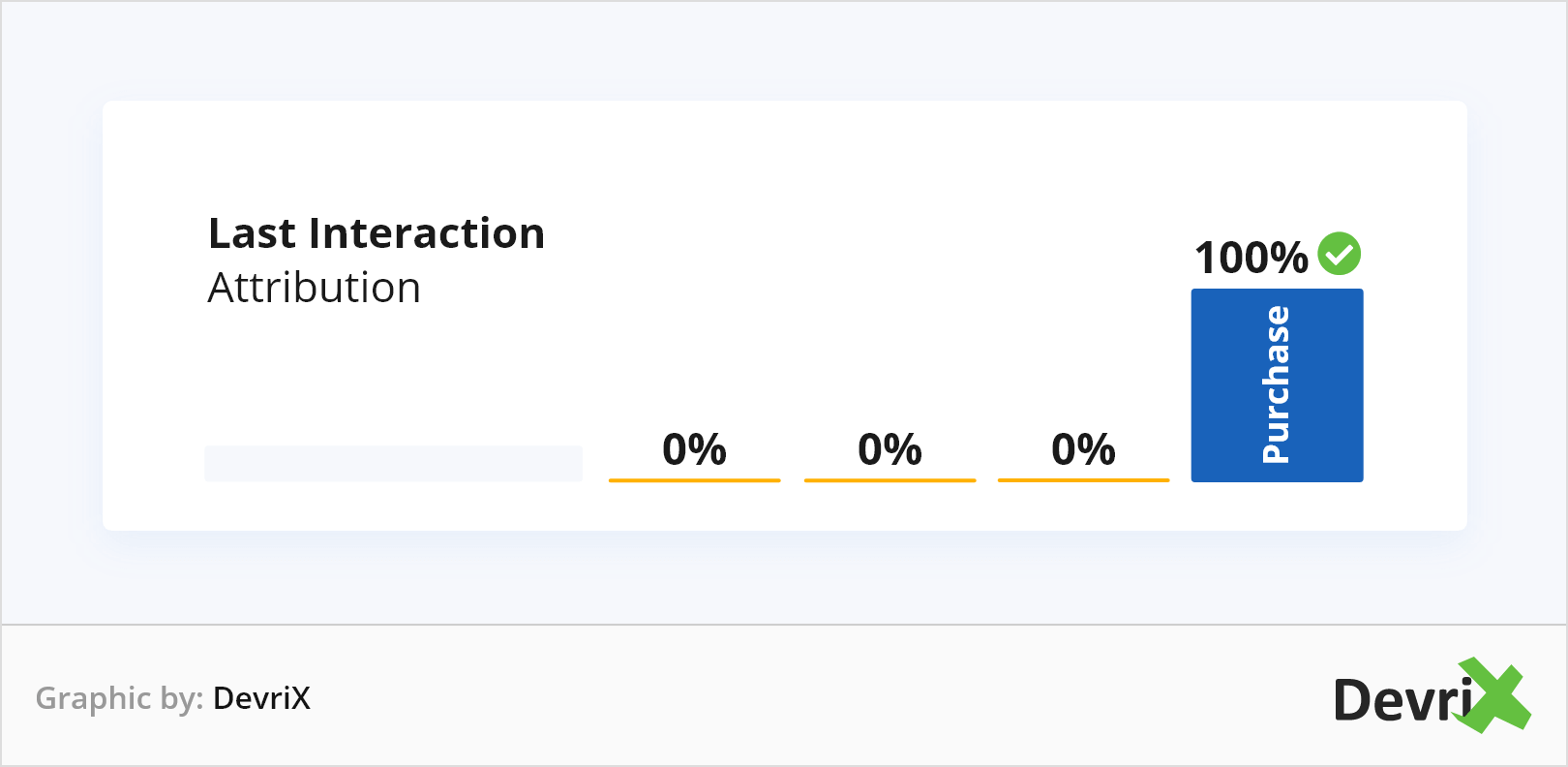The width and height of the screenshot is (1568, 767).
Task: Click the green checkmark icon beside 100%
Action: coord(1340,254)
